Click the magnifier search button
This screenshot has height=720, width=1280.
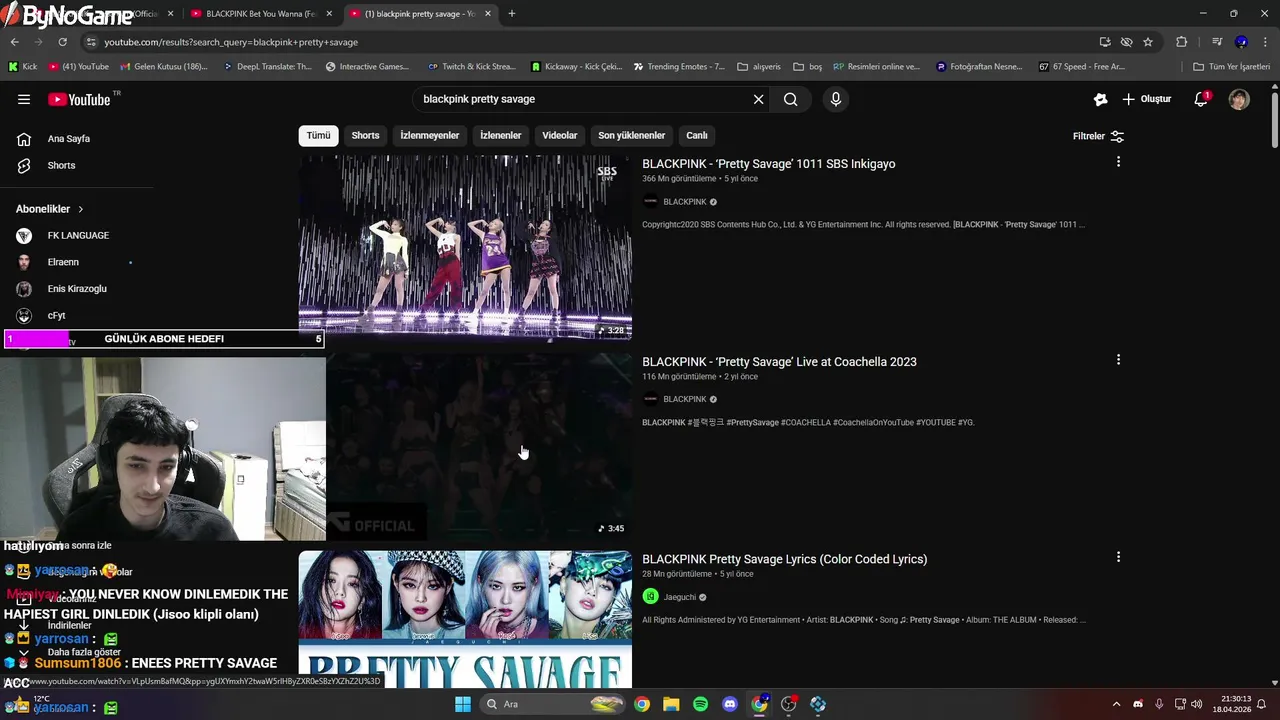click(790, 99)
